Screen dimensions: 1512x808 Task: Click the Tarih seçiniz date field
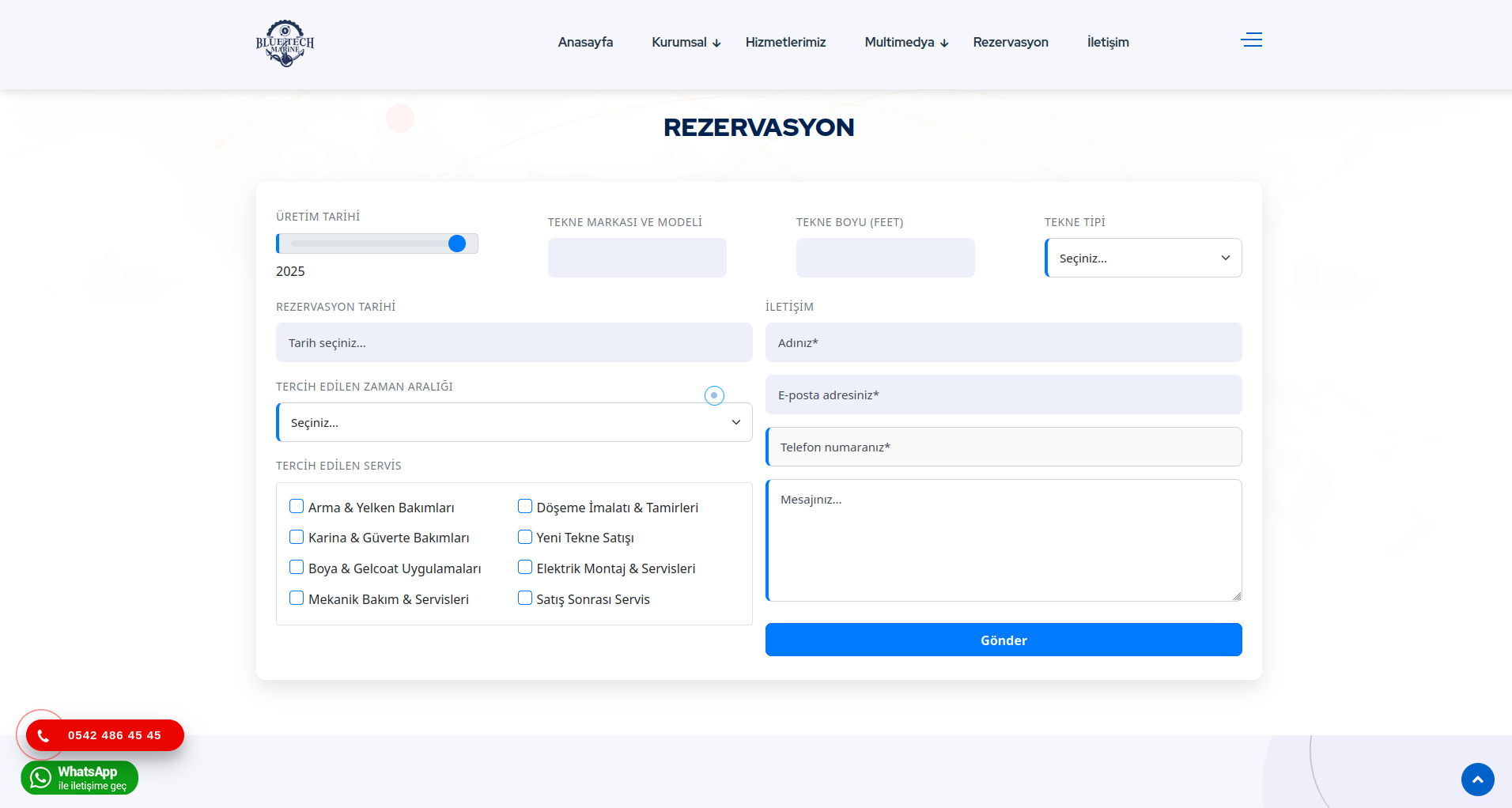tap(514, 343)
